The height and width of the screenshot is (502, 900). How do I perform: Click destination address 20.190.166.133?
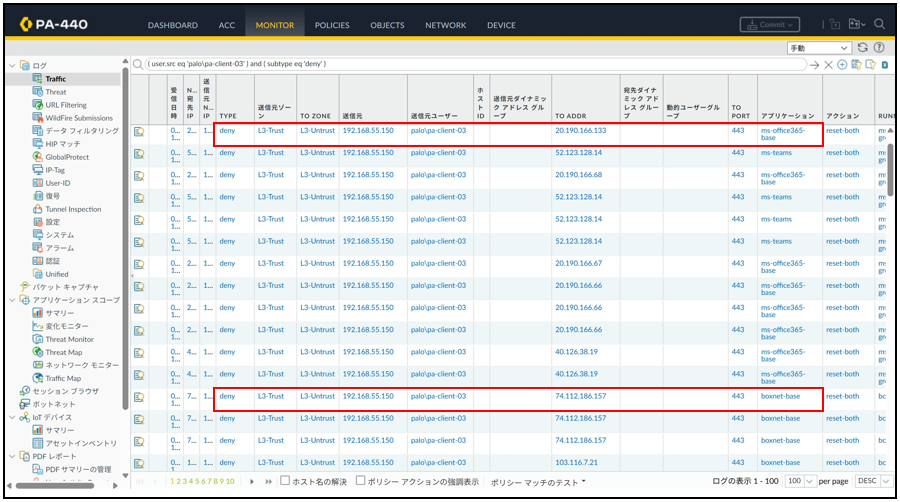(580, 130)
